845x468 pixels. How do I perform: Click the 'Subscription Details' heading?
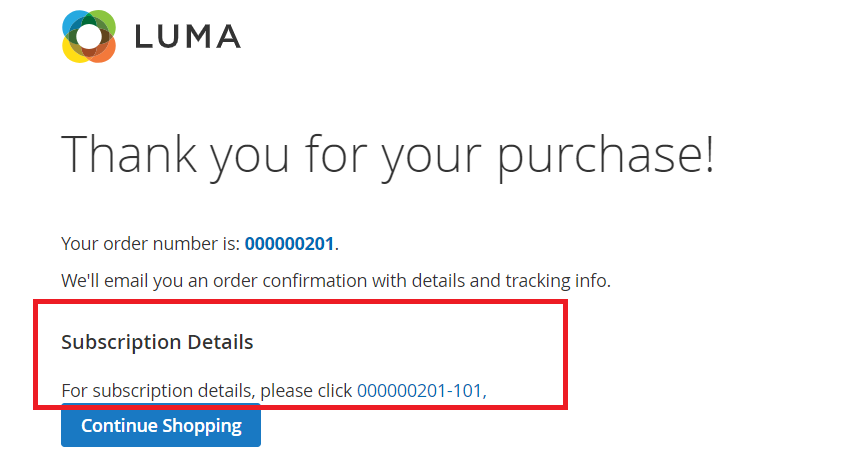(157, 342)
